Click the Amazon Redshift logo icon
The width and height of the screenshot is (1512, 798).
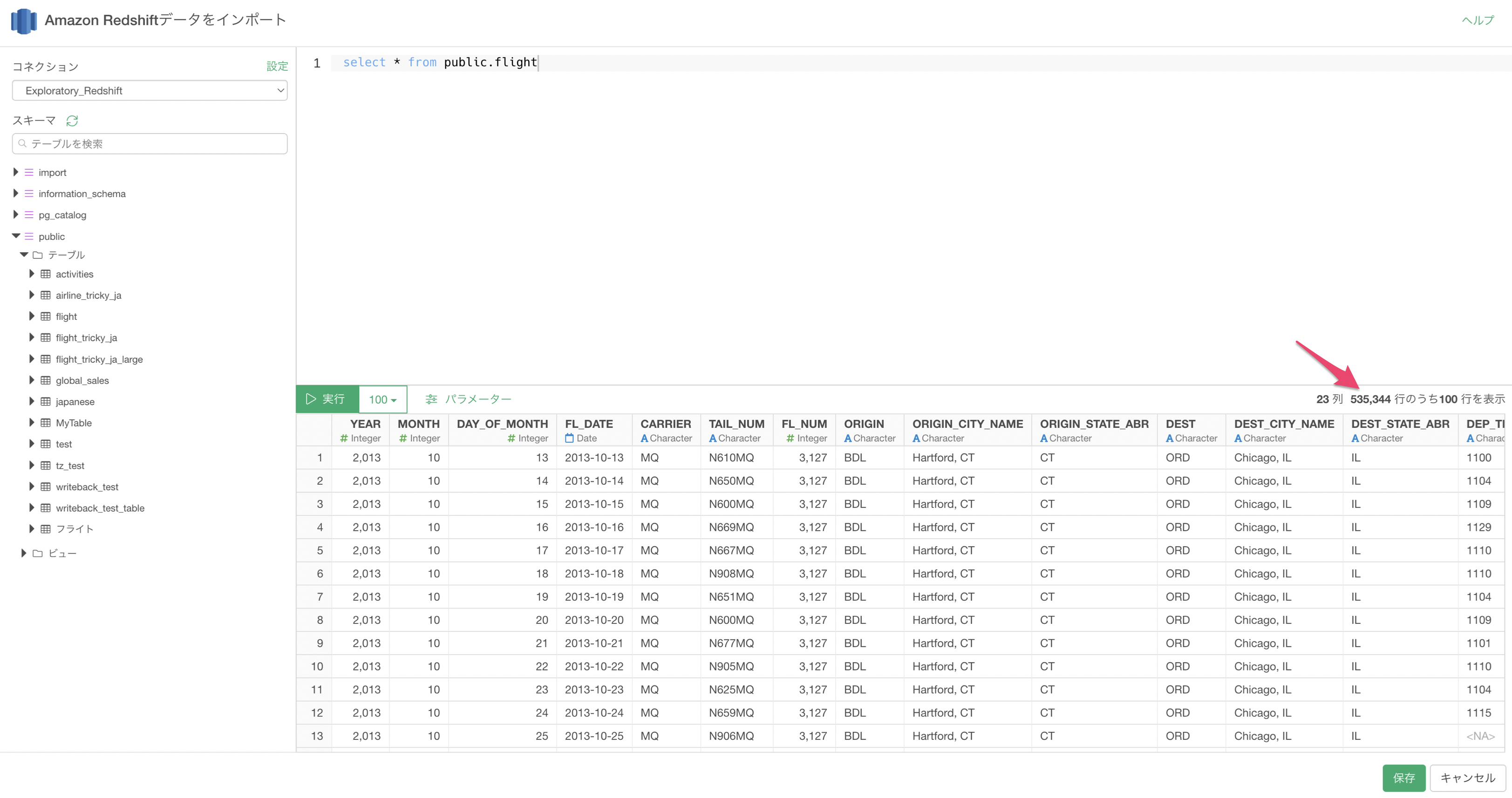coord(24,21)
